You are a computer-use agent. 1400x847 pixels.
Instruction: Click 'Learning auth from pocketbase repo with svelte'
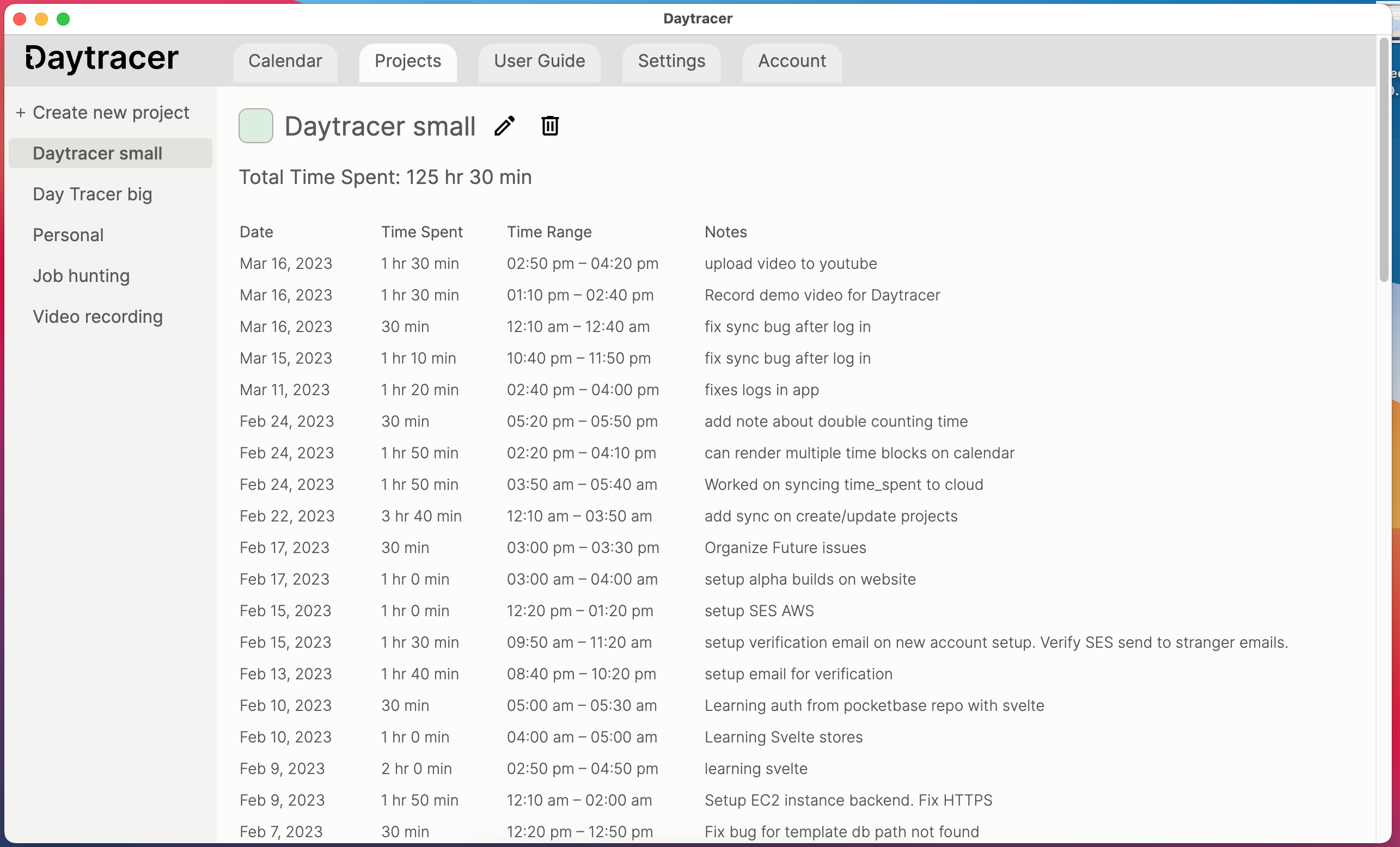pos(874,705)
